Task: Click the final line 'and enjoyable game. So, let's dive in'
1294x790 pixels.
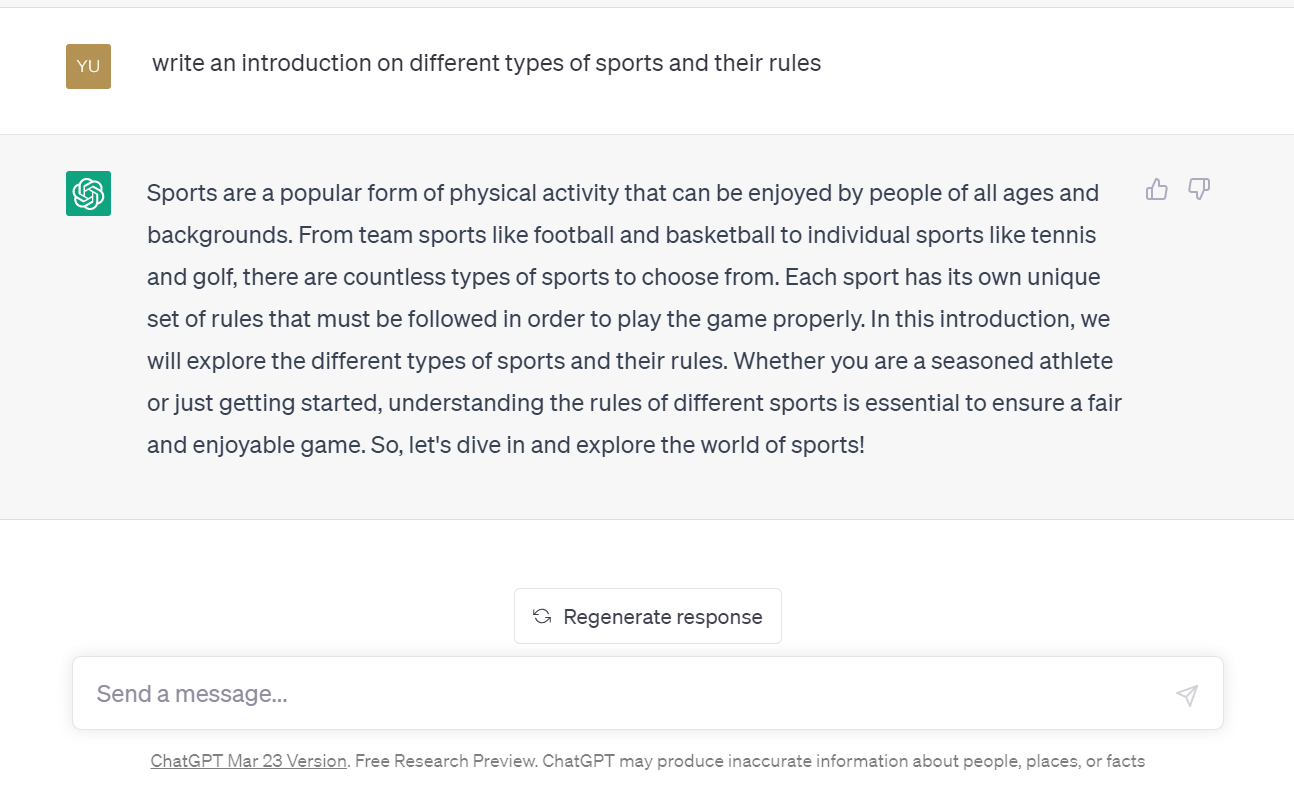Action: click(x=506, y=445)
